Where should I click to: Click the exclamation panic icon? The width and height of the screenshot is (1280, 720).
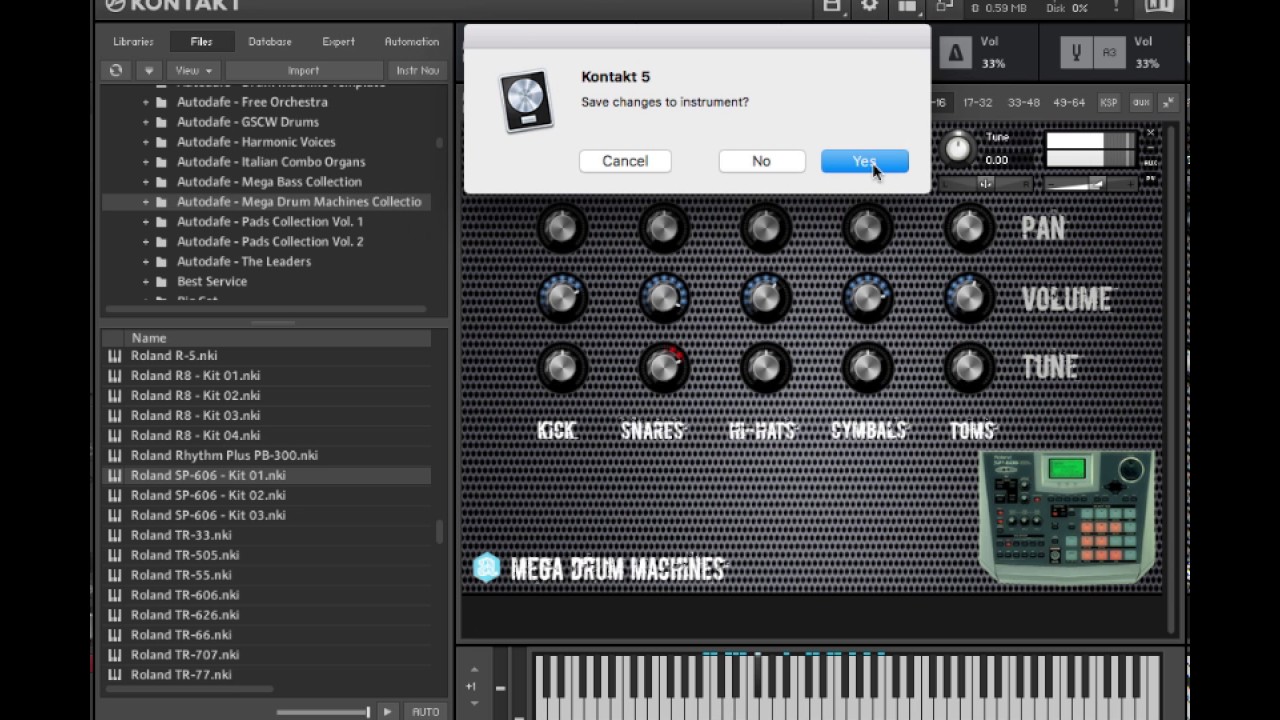(1117, 6)
